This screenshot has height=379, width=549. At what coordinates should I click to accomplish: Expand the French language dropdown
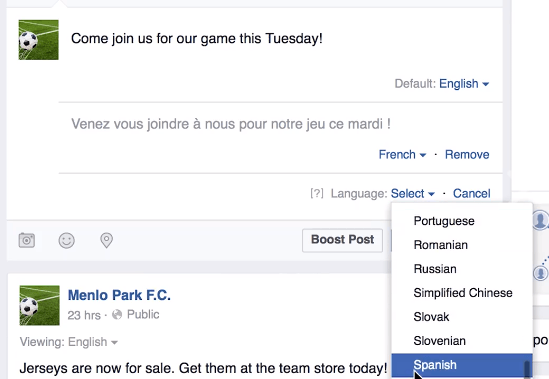402,154
